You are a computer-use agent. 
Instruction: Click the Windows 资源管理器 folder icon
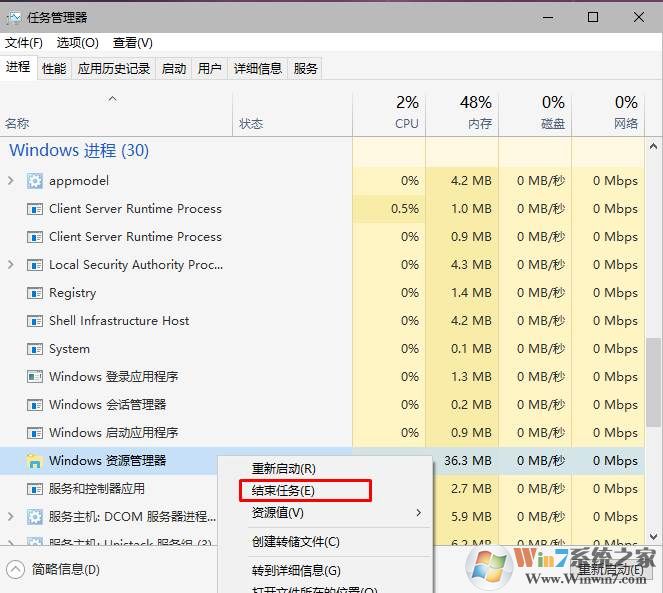coord(34,461)
